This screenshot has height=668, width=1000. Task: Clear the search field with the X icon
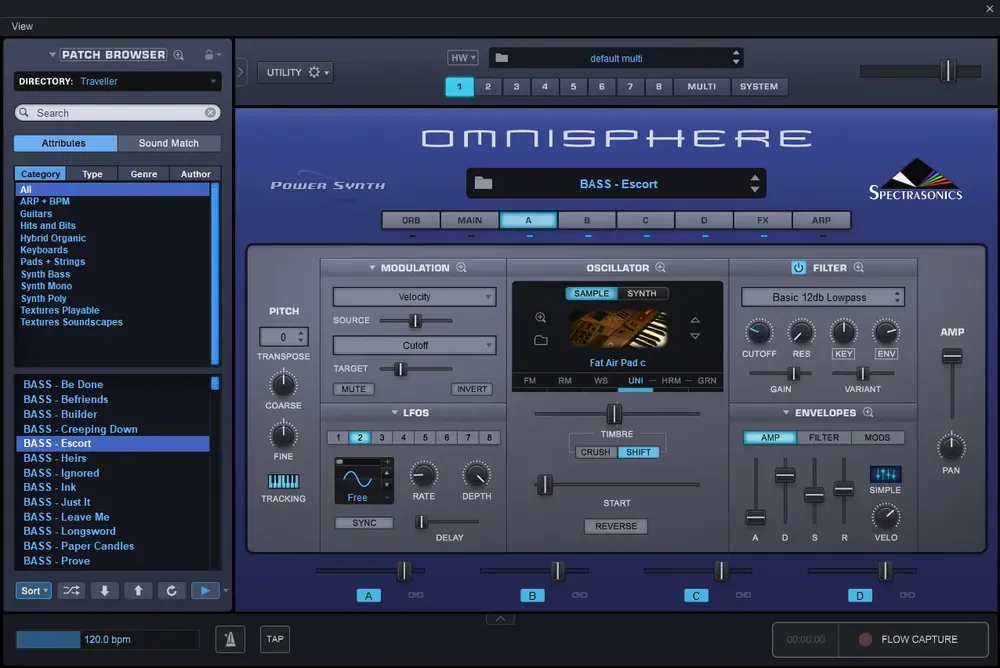point(210,112)
